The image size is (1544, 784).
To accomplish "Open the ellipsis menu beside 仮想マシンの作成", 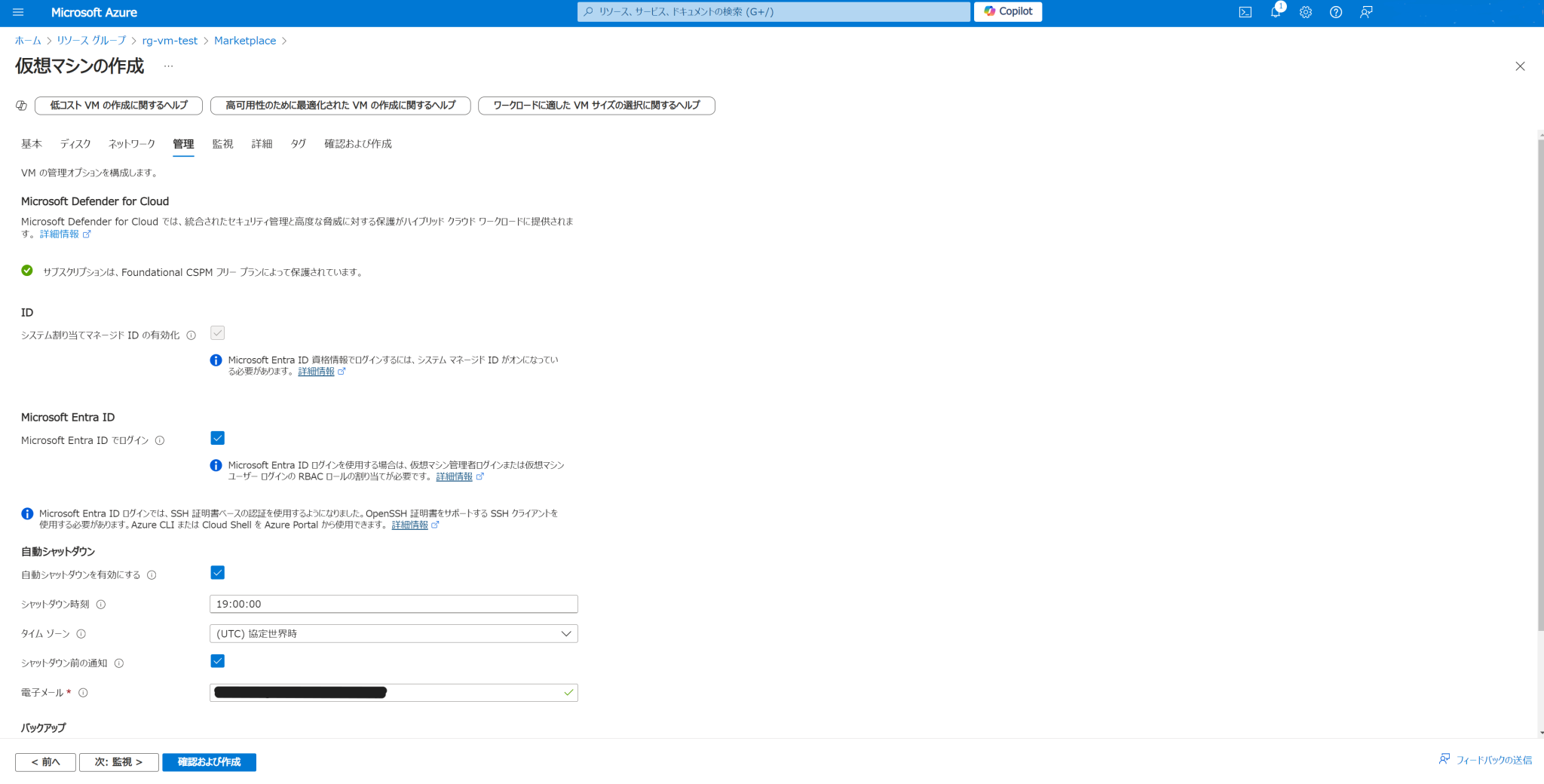I will coord(167,66).
